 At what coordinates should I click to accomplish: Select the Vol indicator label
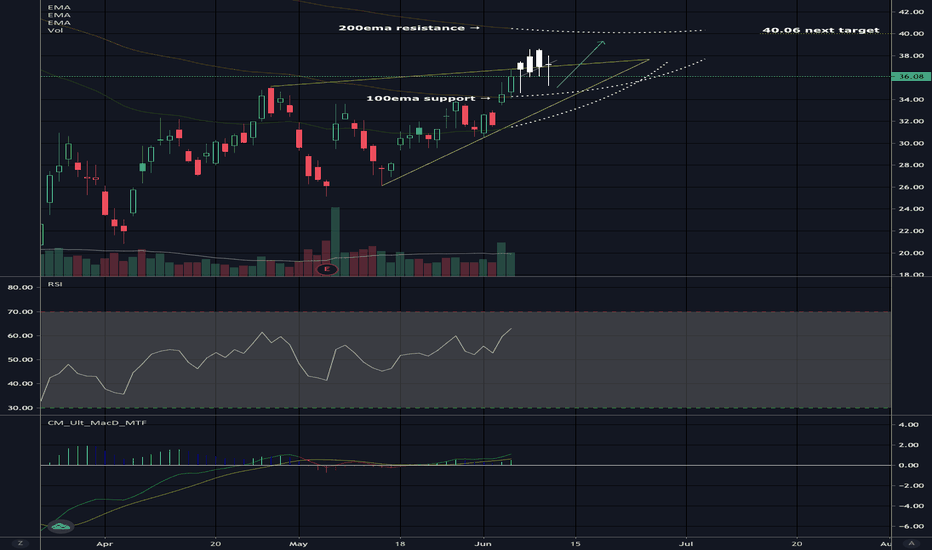[x=55, y=30]
